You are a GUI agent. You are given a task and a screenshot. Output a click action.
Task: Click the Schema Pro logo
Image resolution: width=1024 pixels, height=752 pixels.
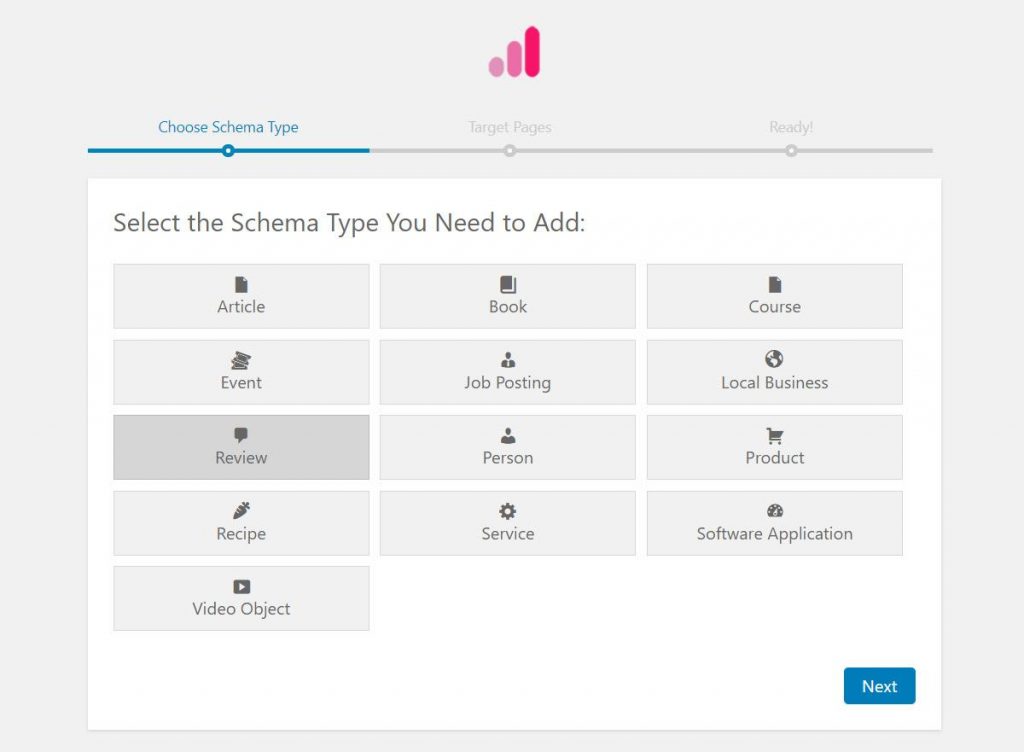click(512, 52)
